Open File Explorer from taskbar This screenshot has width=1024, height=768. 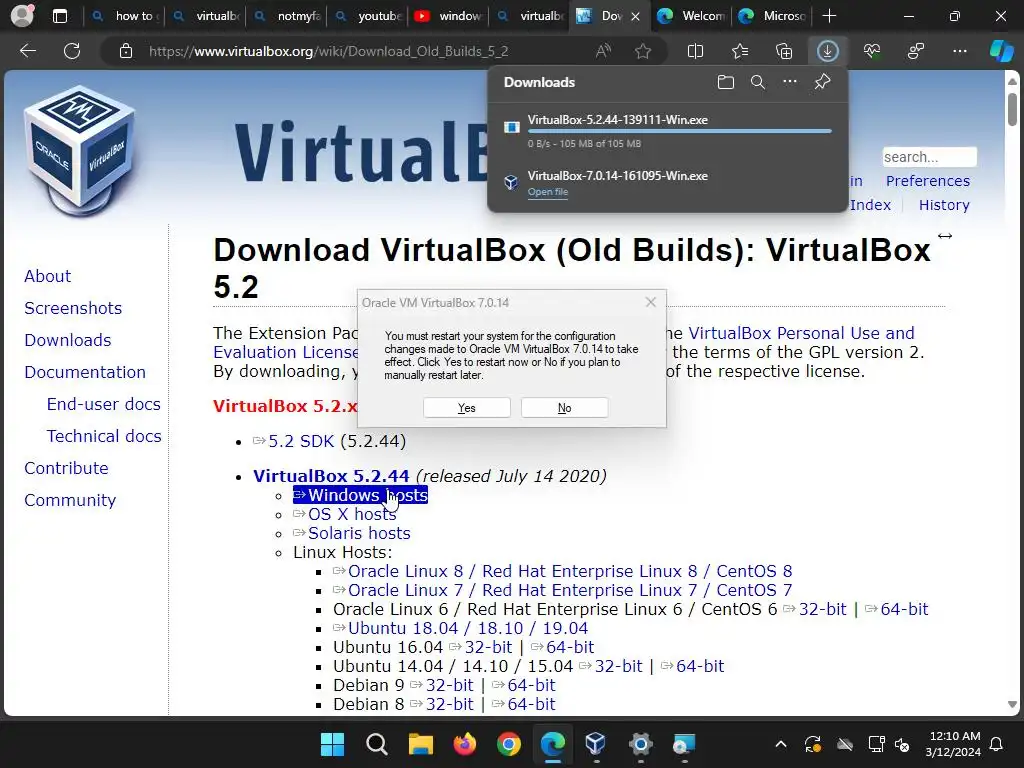click(421, 744)
